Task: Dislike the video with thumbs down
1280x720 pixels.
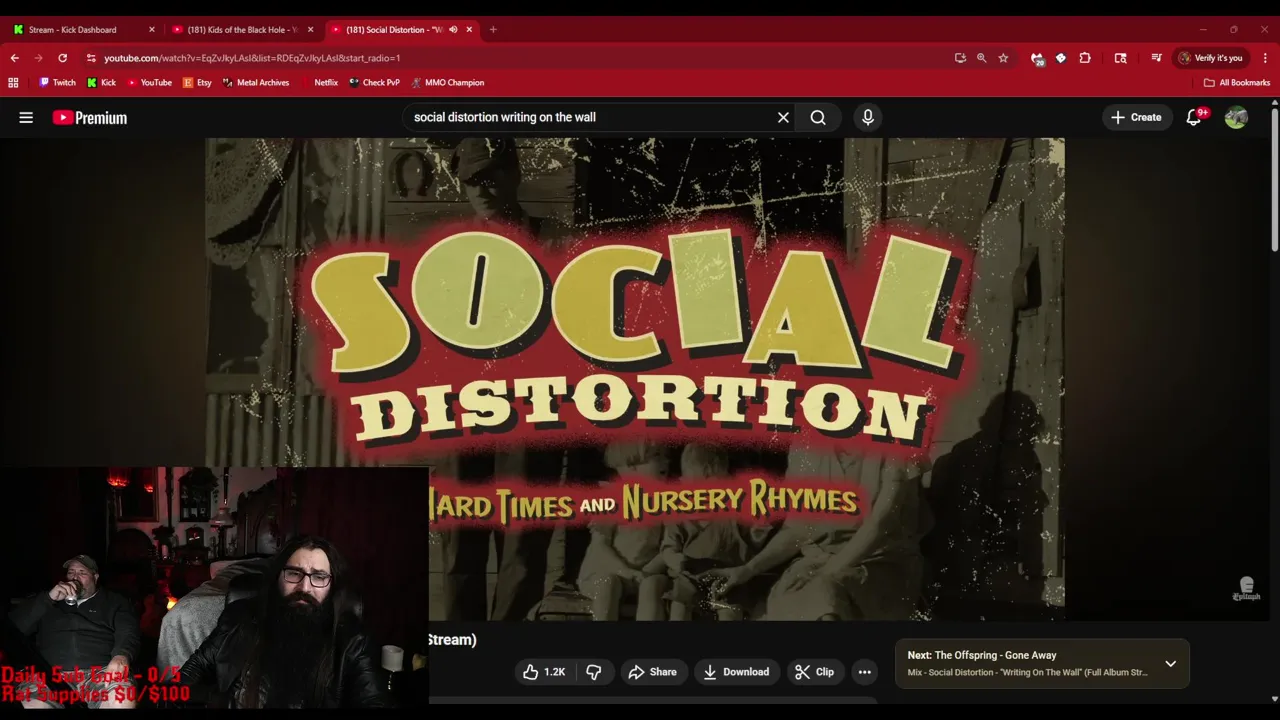Action: point(593,672)
